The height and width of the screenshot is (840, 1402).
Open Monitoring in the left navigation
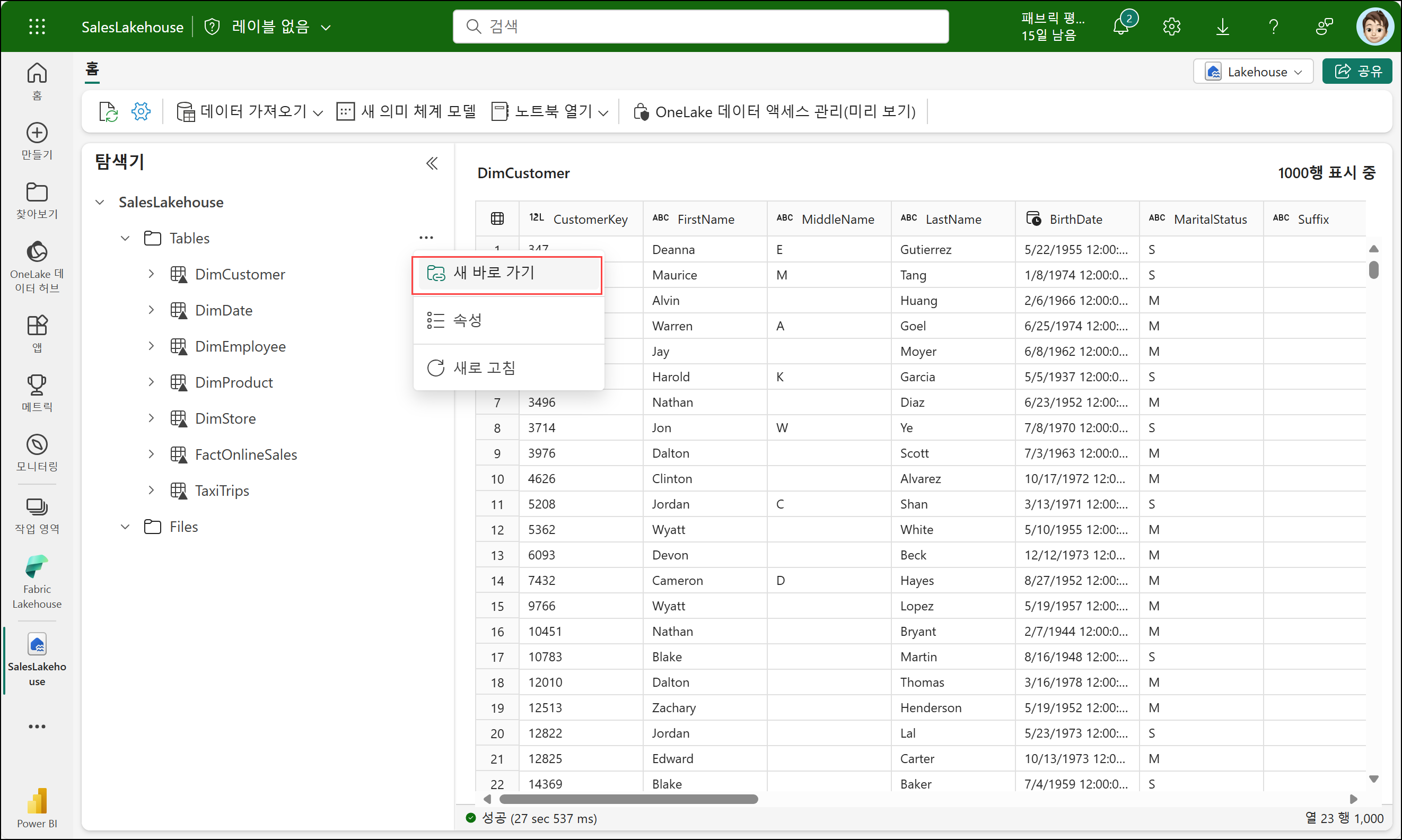(37, 452)
